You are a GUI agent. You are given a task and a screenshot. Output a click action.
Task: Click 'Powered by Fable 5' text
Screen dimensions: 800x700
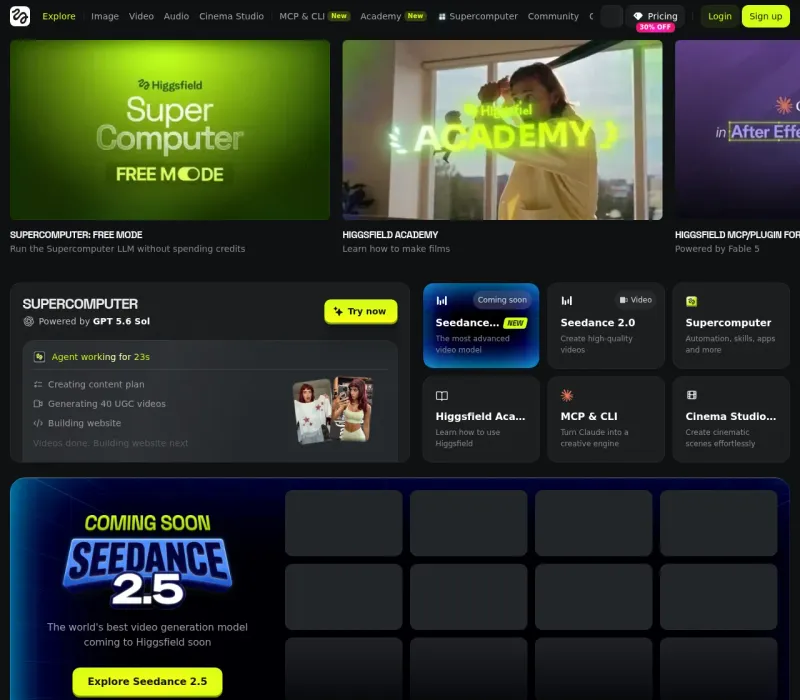717,248
